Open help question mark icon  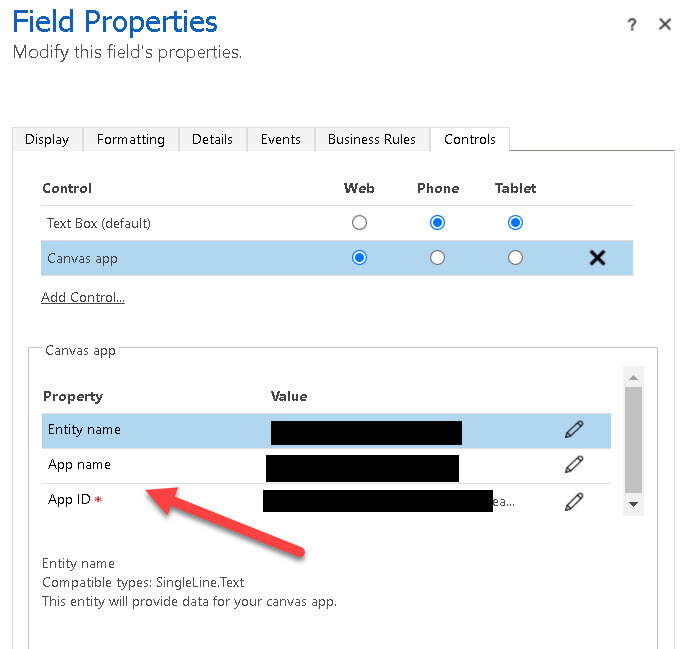[x=632, y=25]
